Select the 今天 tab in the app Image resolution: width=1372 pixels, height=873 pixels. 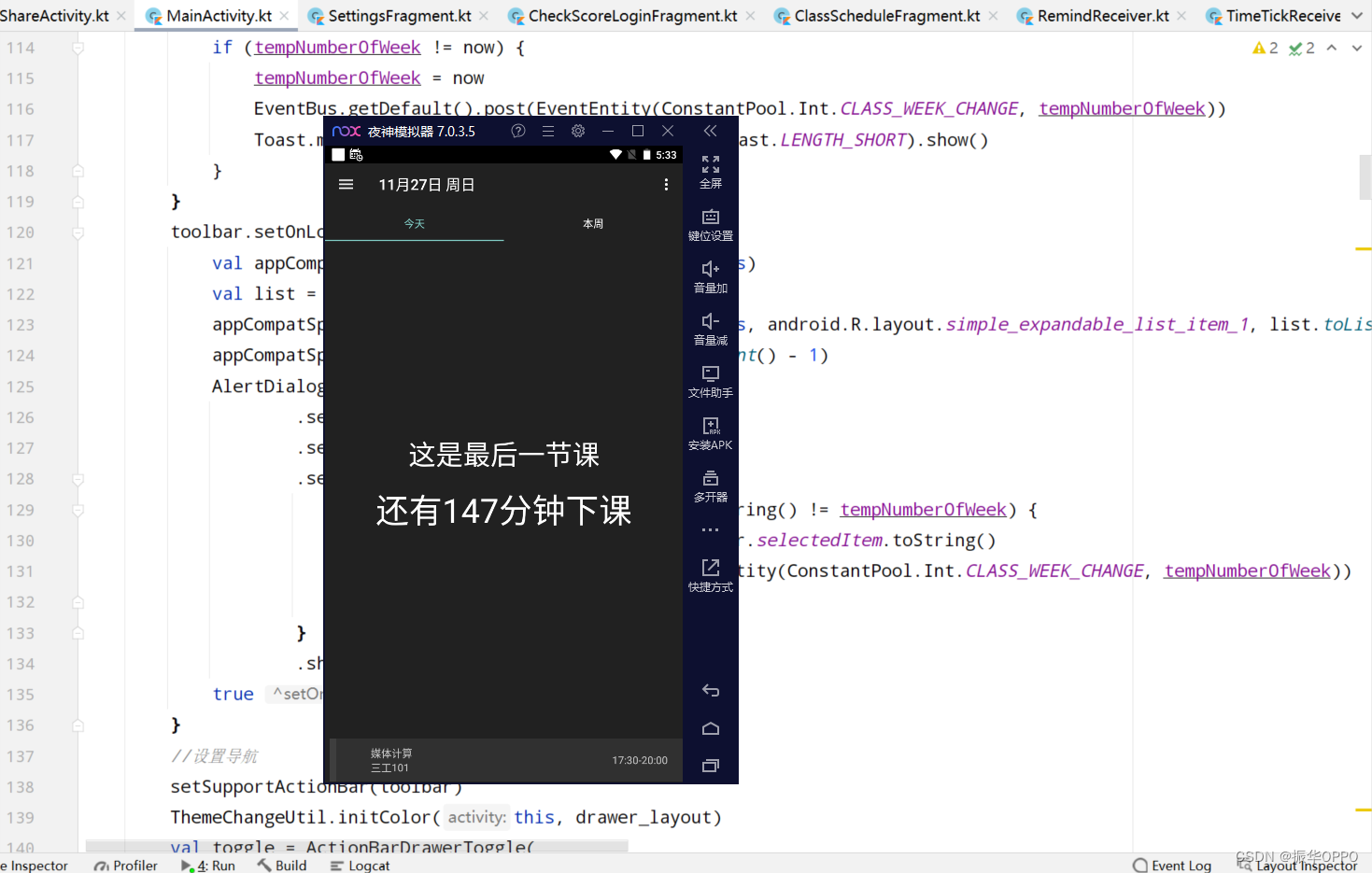(414, 224)
